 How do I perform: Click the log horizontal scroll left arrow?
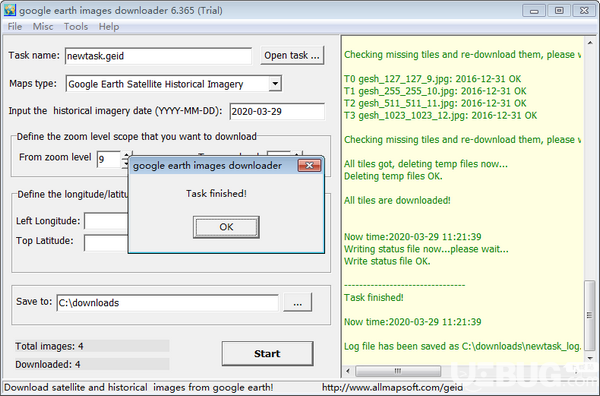pos(348,371)
